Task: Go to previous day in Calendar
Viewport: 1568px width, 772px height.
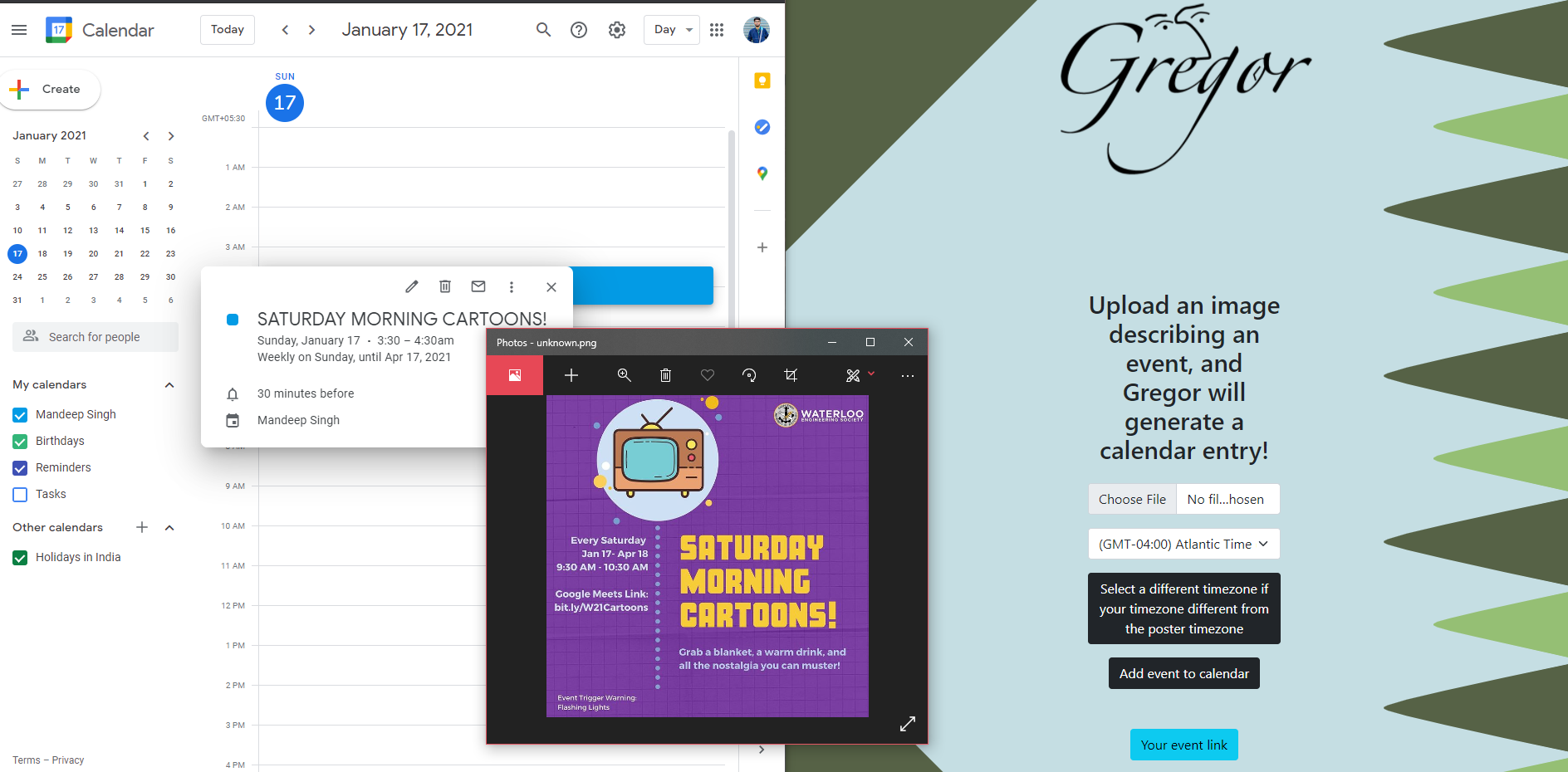Action: coord(285,30)
